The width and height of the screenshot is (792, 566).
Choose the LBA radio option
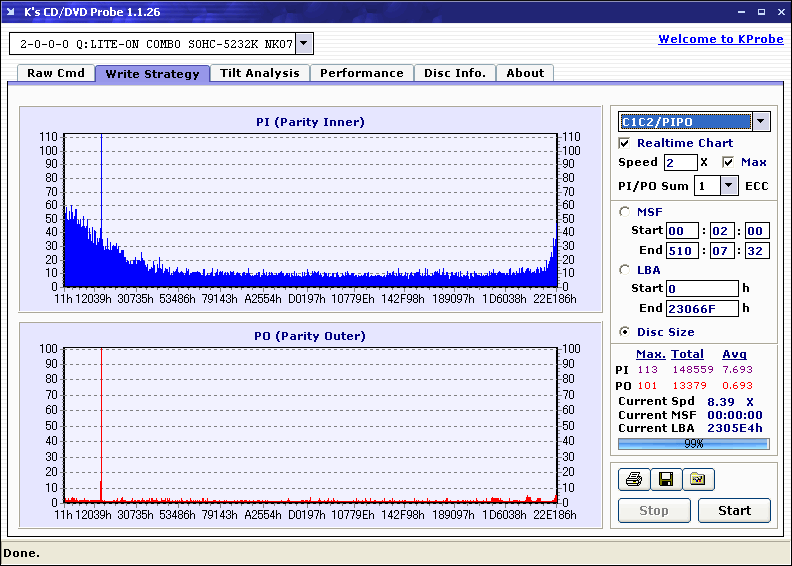click(625, 269)
